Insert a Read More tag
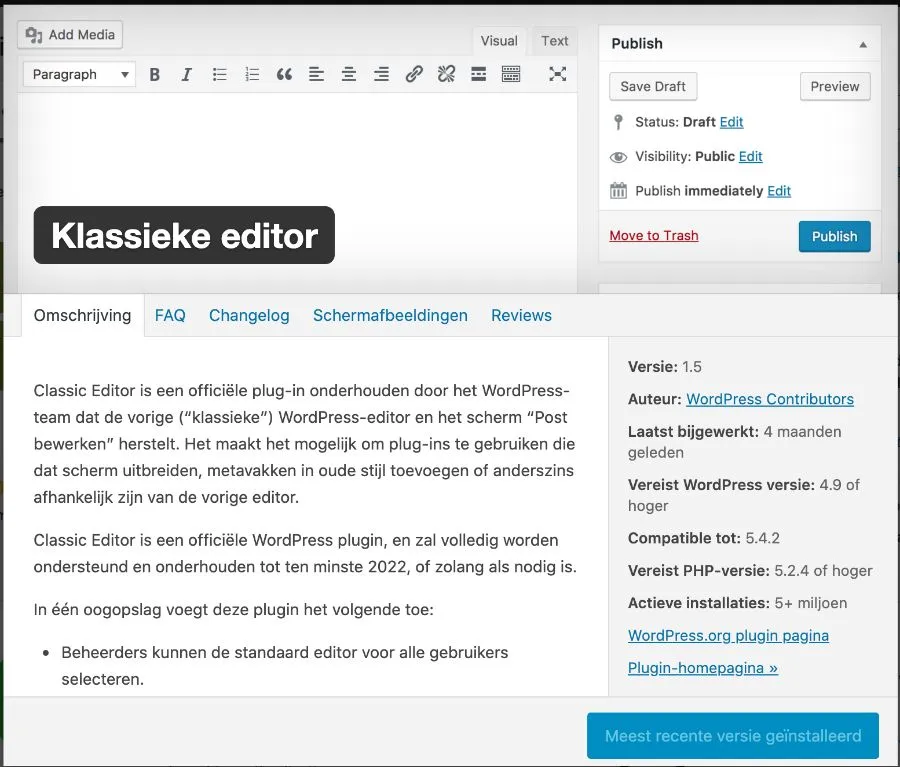Viewport: 900px width, 767px height. click(x=478, y=74)
